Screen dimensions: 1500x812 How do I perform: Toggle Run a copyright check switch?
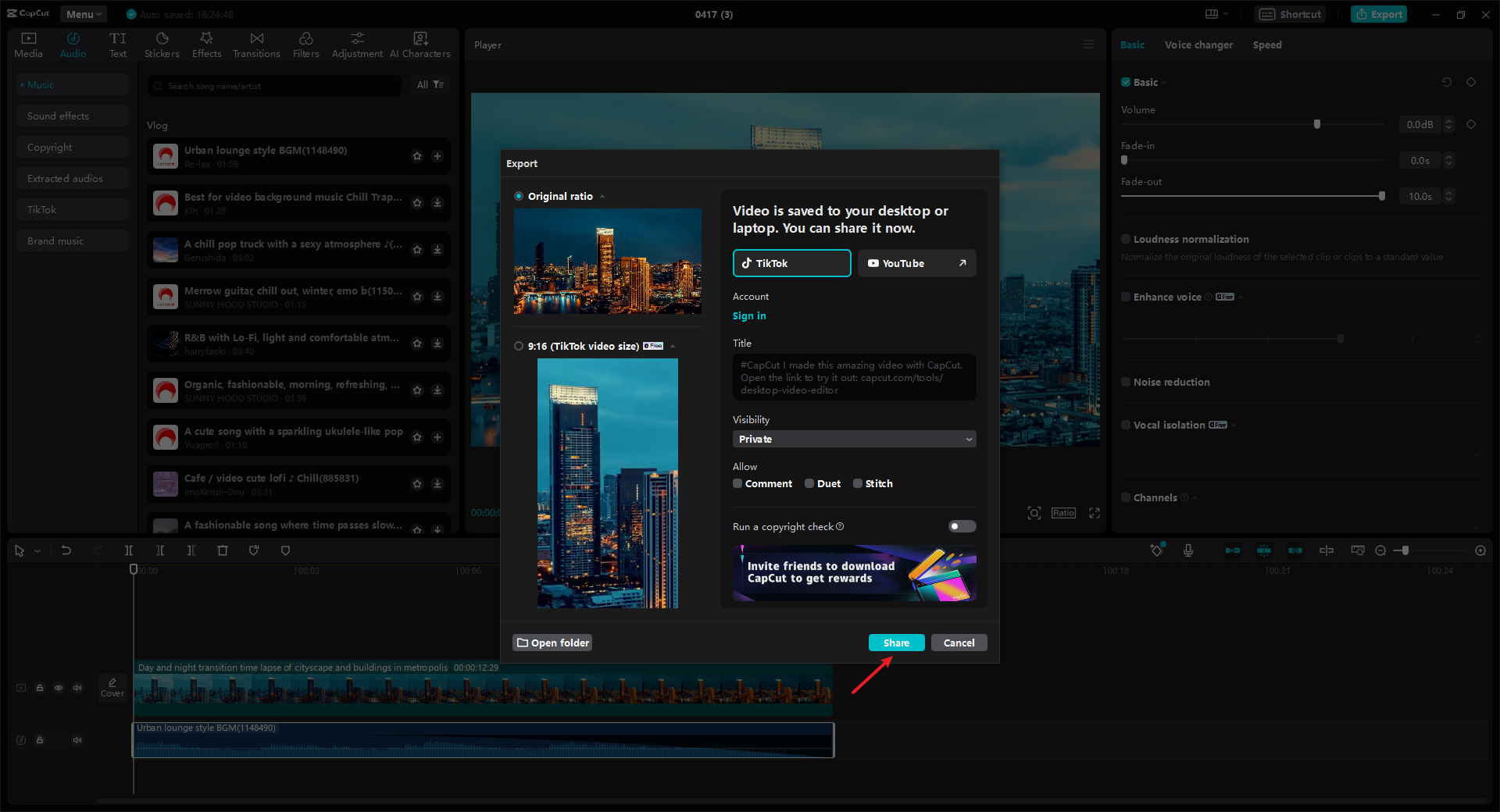pyautogui.click(x=962, y=526)
